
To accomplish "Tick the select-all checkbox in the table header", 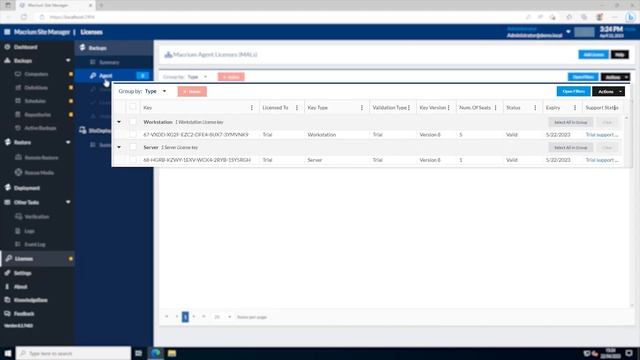I will (133, 107).
